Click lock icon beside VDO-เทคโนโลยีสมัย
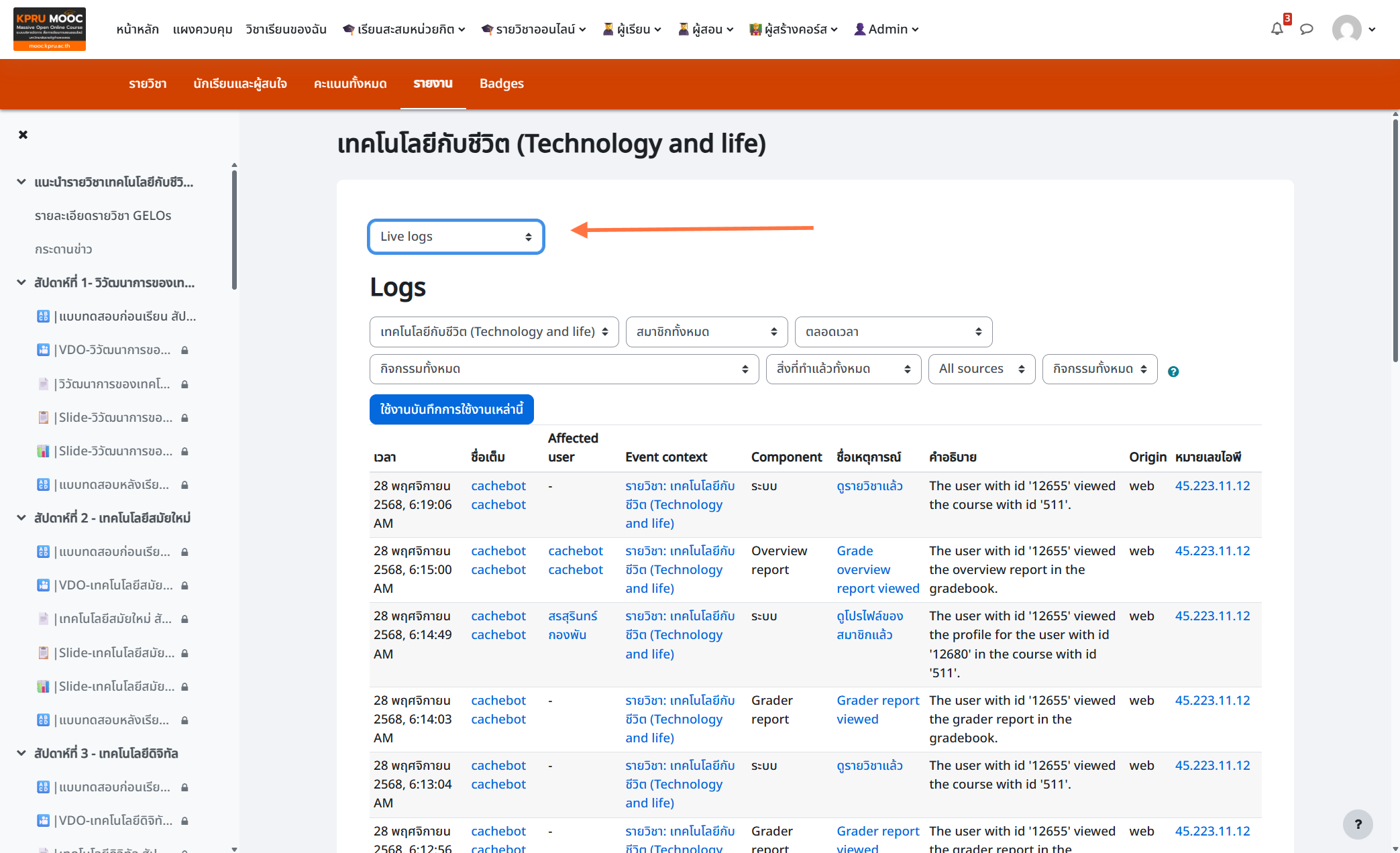Screen dimensions: 1400x853 click(x=184, y=585)
